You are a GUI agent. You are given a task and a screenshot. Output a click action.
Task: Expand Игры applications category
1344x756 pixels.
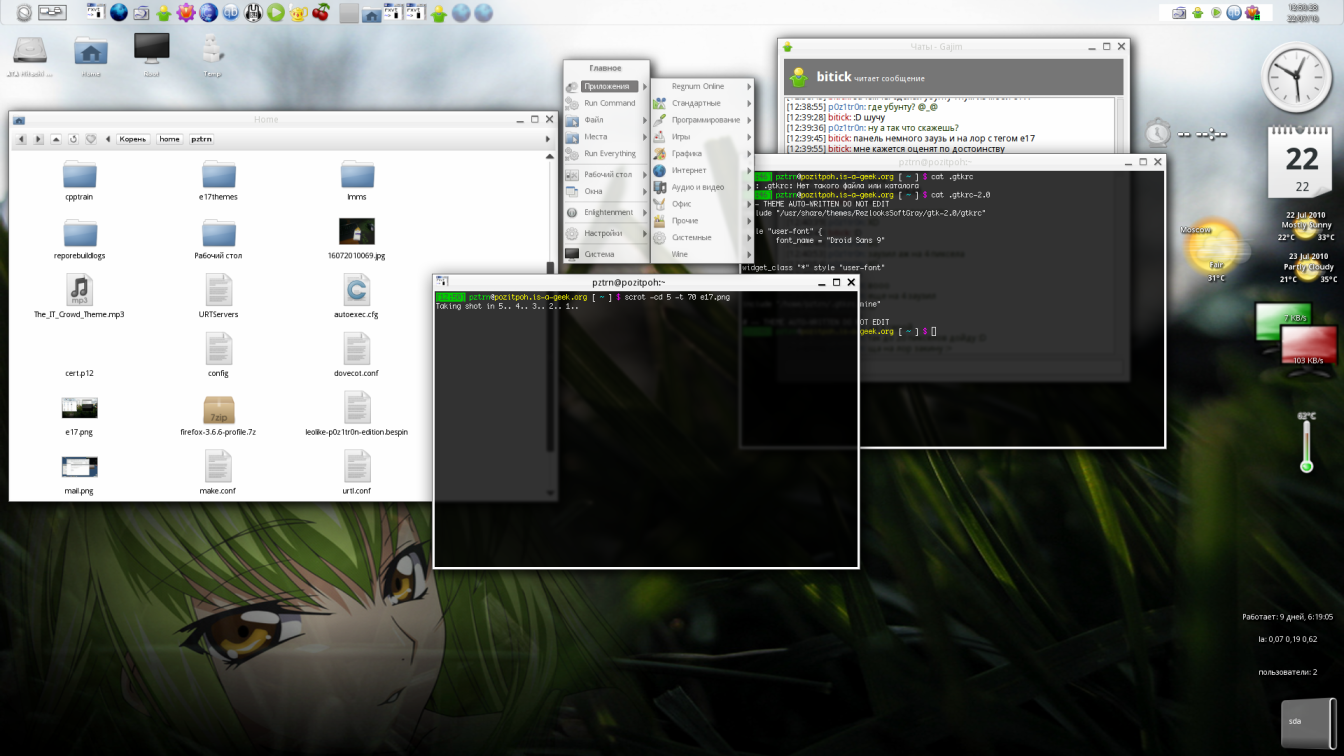[x=703, y=137]
